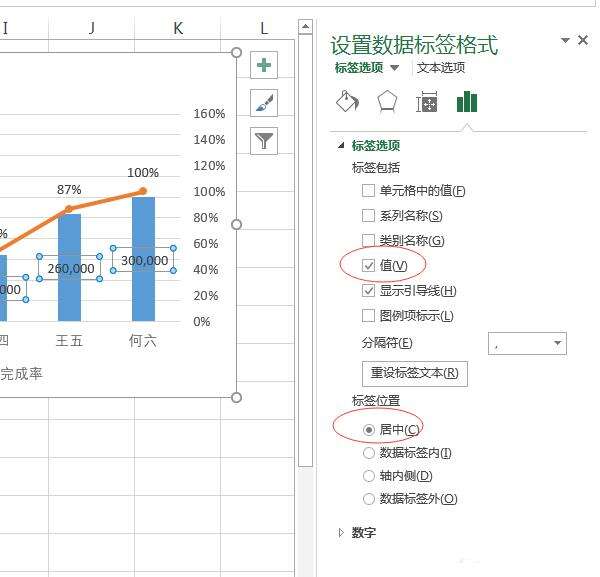The image size is (600, 577).
Task: Enable the 图例项标示(L) checkbox
Action: coord(368,316)
